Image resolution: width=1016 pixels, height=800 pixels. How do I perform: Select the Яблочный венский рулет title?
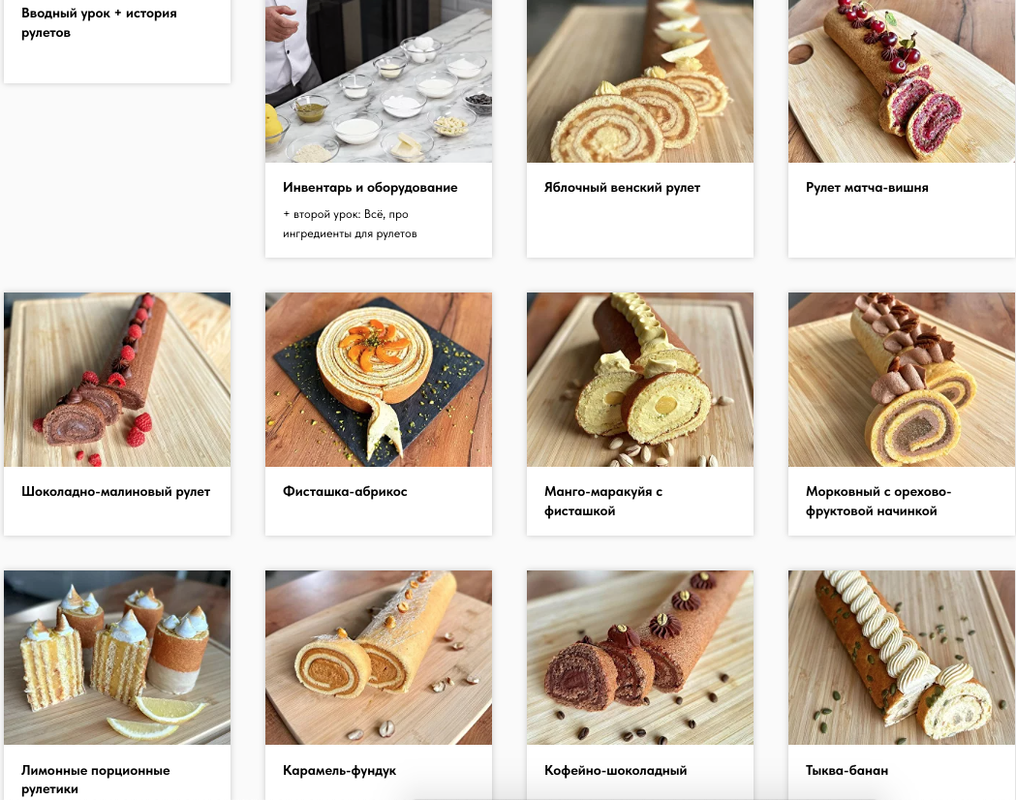pos(622,187)
